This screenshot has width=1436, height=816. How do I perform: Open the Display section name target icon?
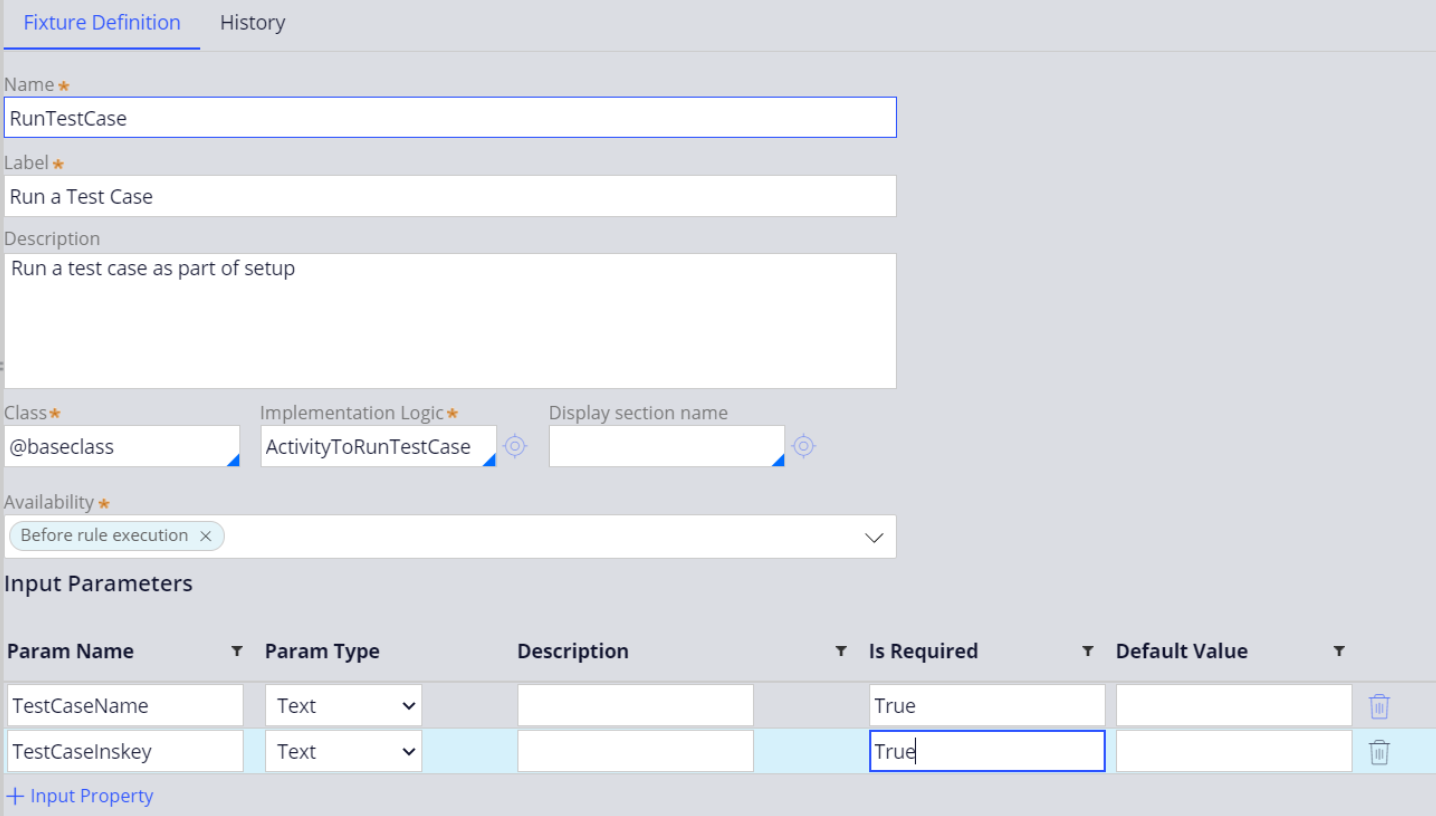click(x=803, y=446)
